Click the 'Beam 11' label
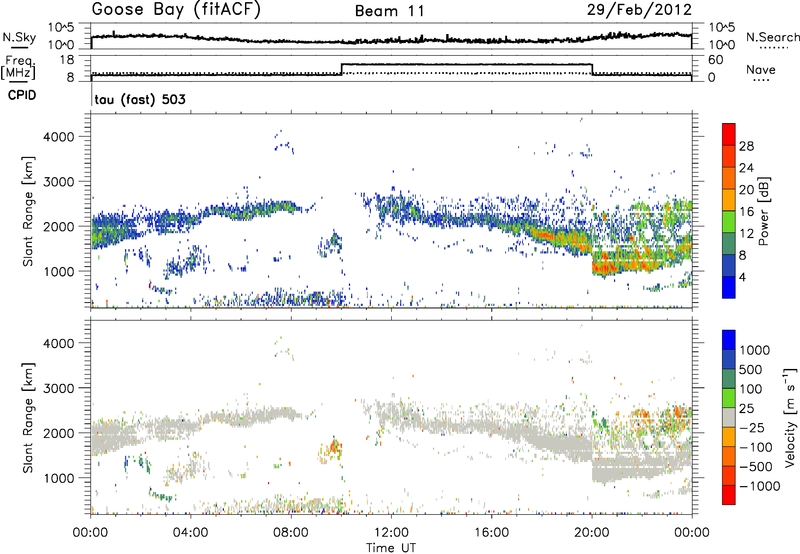This screenshot has height=554, width=800. (390, 11)
